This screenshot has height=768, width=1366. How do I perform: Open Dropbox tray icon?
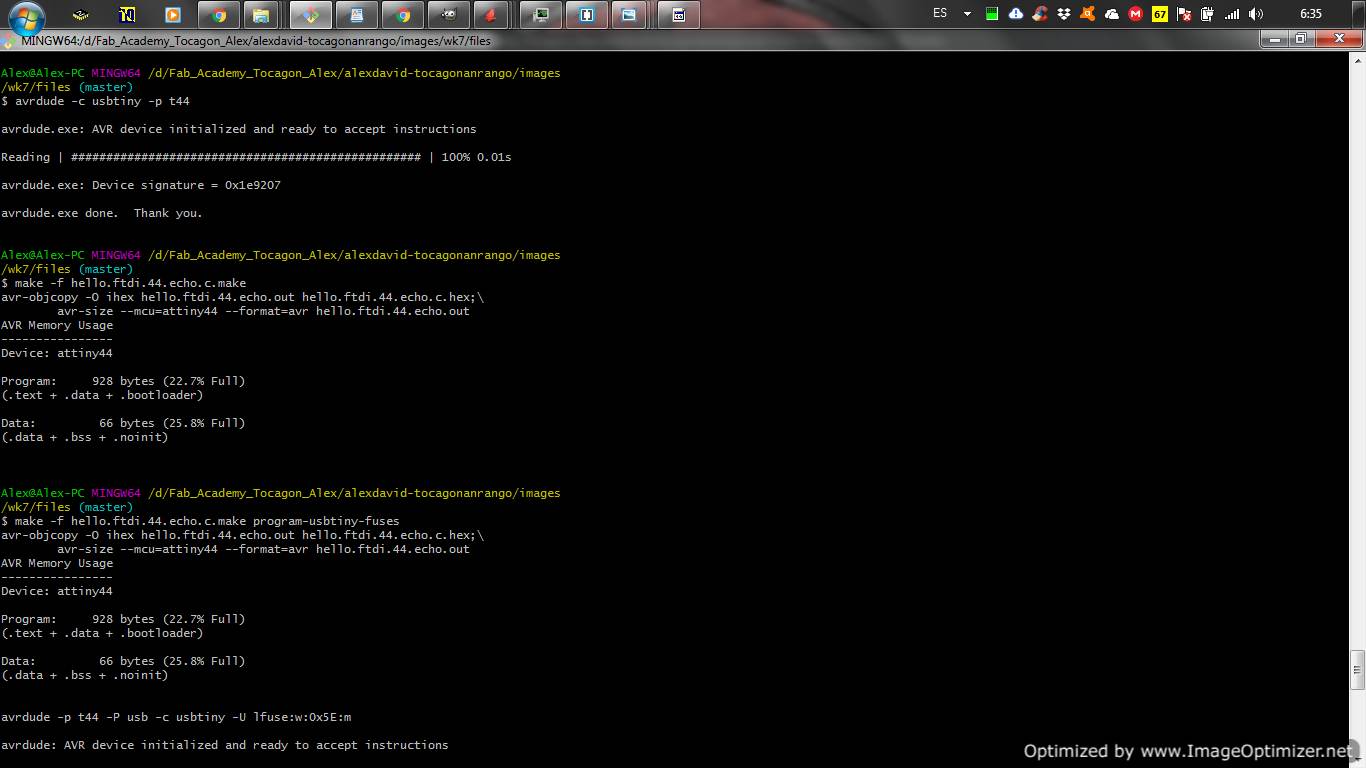coord(1064,14)
